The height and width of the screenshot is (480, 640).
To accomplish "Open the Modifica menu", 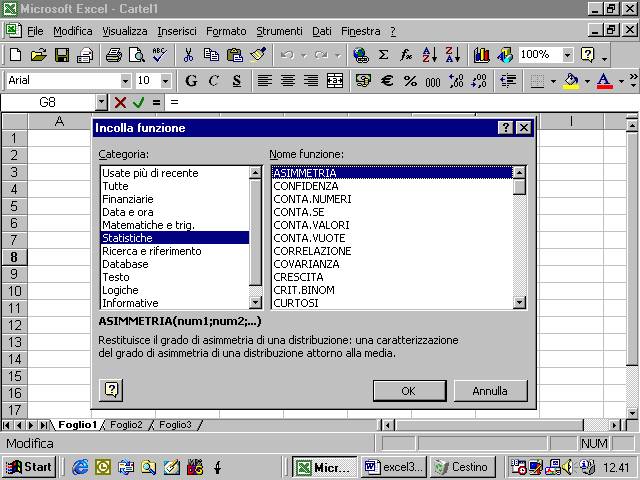I will [x=73, y=31].
